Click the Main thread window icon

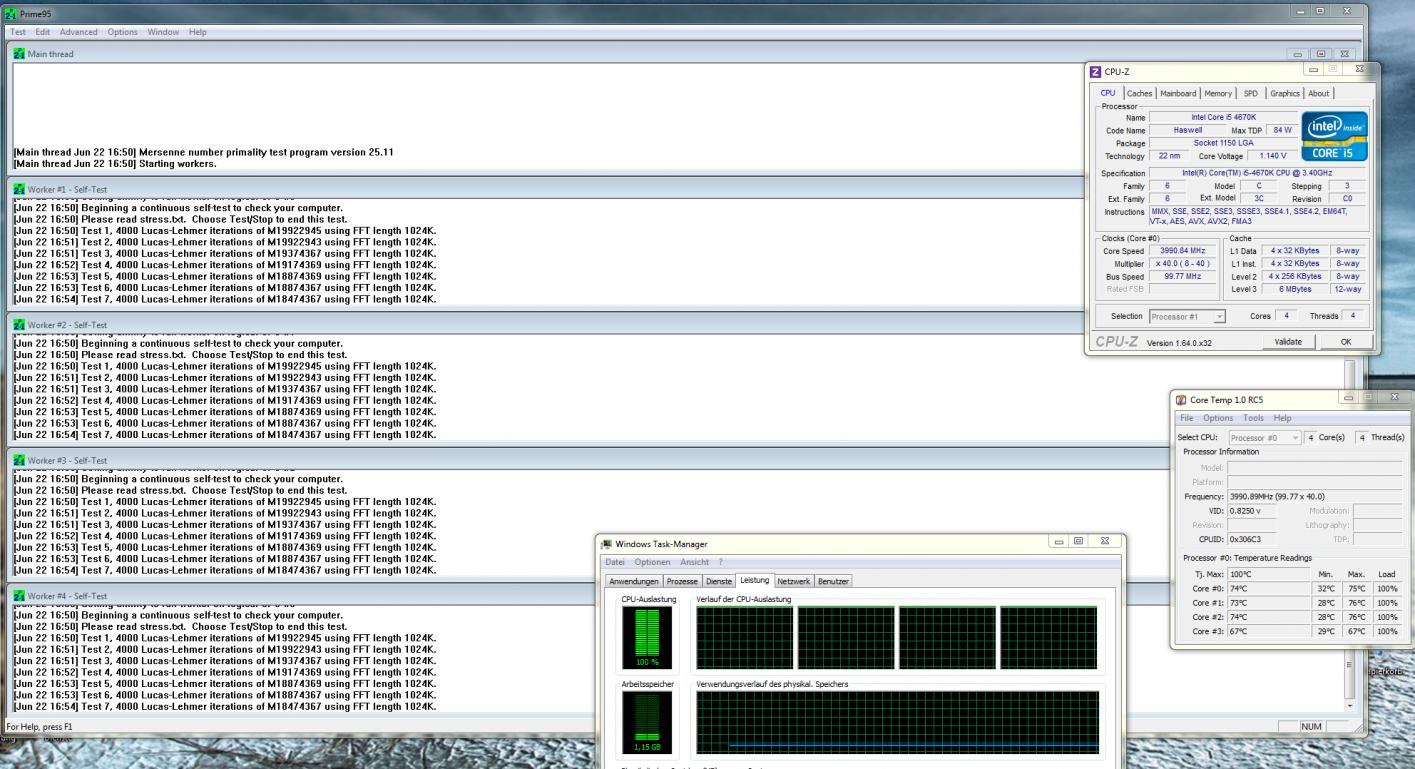[19, 53]
